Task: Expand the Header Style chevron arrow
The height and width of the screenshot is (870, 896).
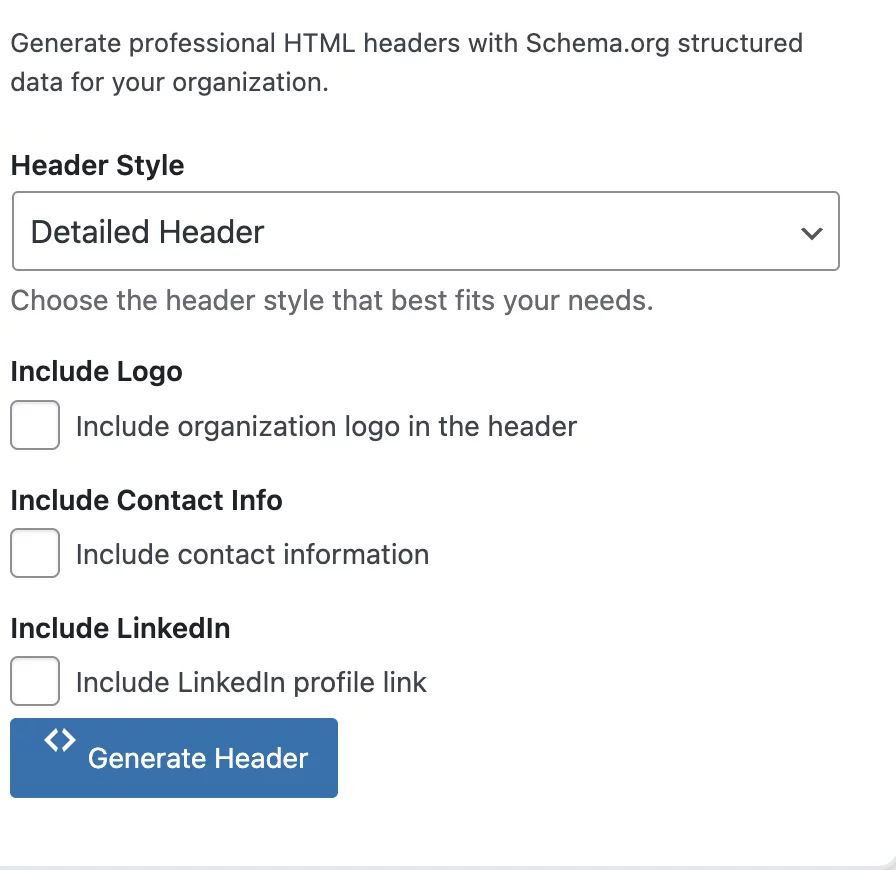Action: (x=812, y=233)
